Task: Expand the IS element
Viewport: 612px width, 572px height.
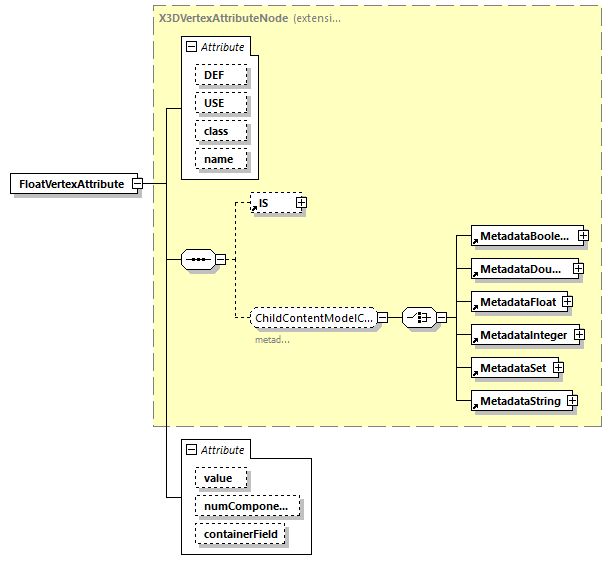Action: [x=301, y=203]
